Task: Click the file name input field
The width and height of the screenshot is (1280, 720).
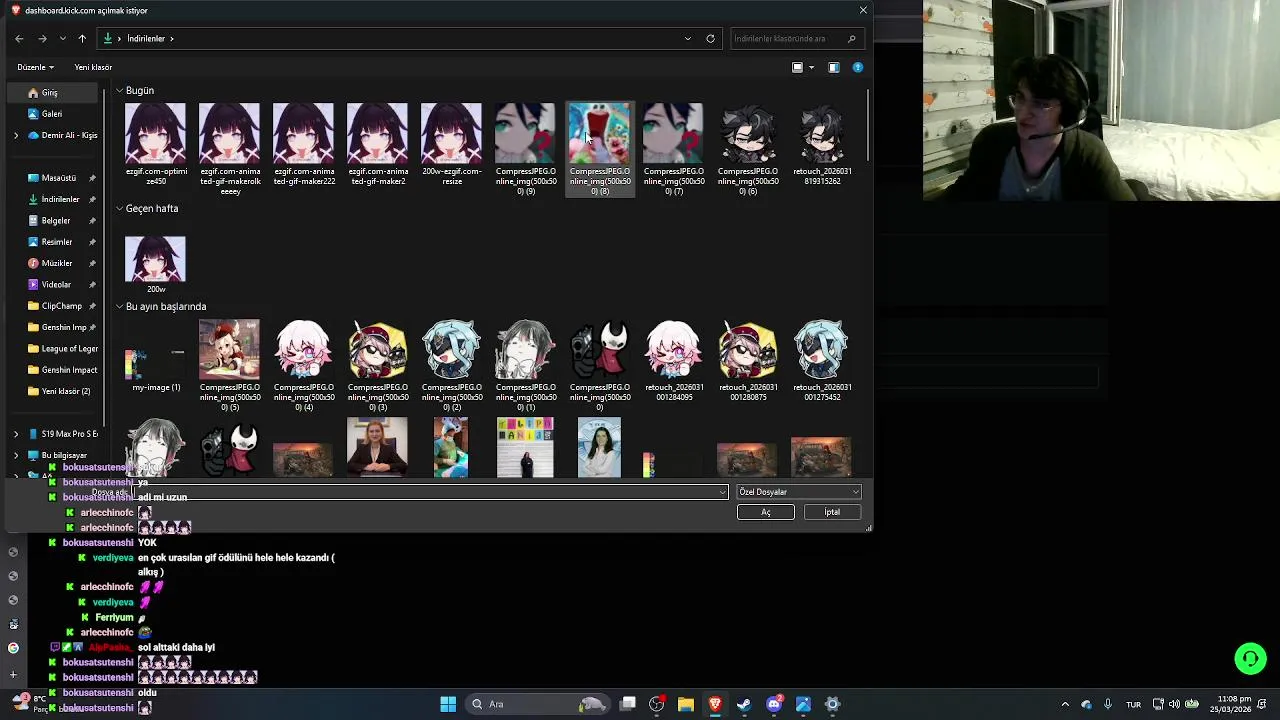Action: (x=430, y=492)
